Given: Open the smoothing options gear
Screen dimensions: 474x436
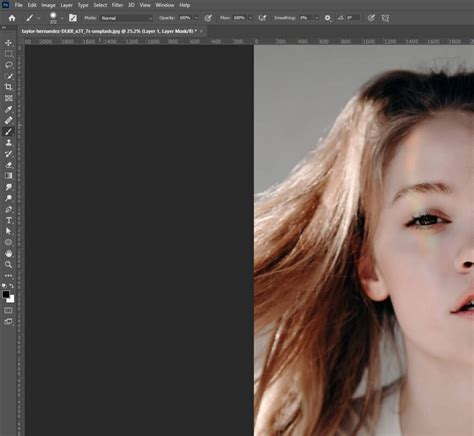Looking at the screenshot, I should pyautogui.click(x=328, y=18).
